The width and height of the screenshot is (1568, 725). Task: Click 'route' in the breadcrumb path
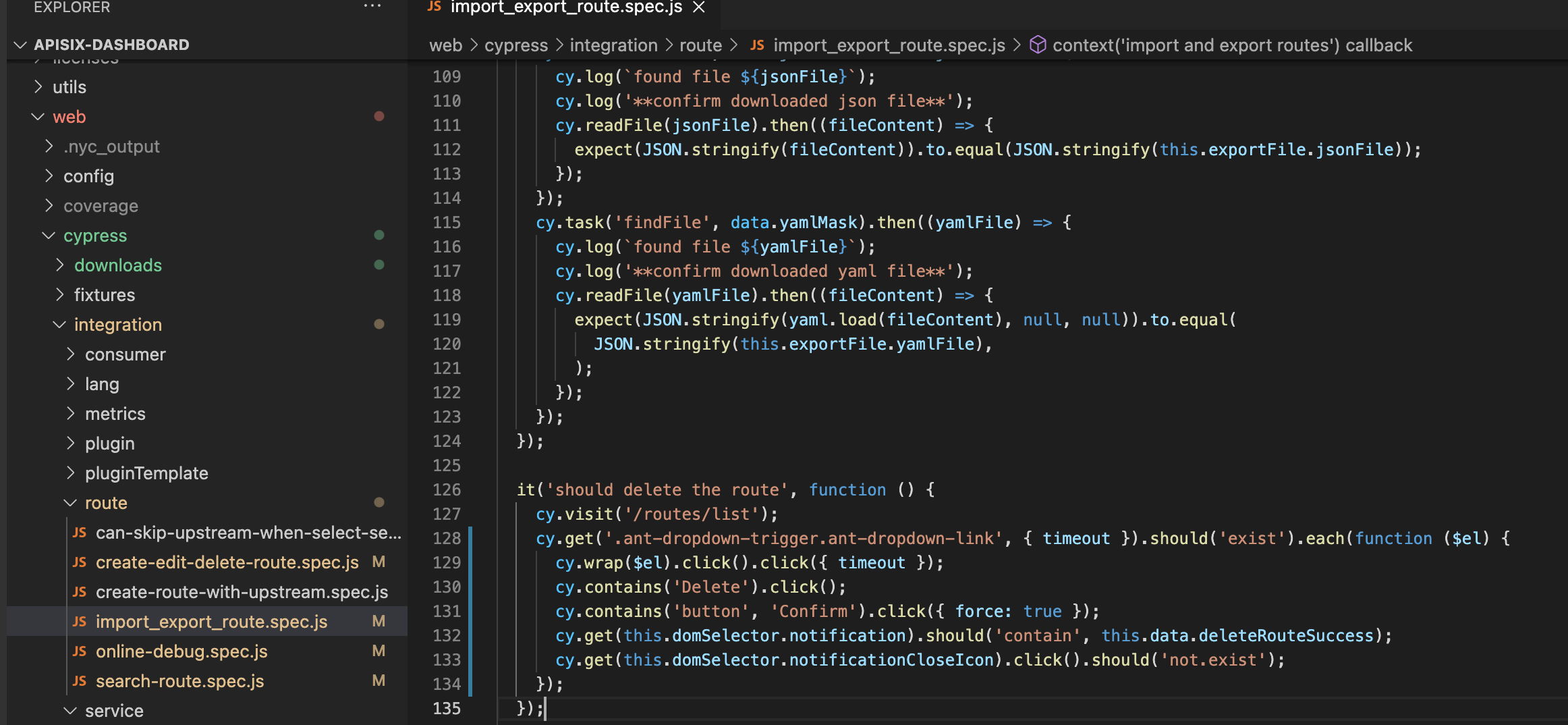(x=700, y=45)
